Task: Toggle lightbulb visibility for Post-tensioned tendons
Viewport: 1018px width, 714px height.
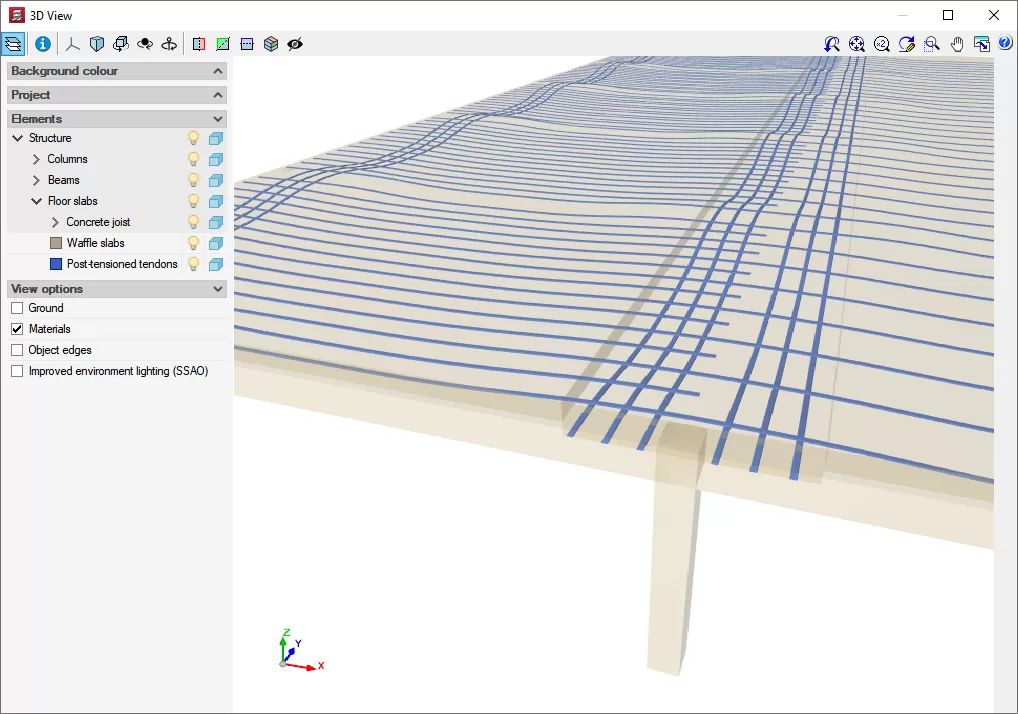Action: 194,264
